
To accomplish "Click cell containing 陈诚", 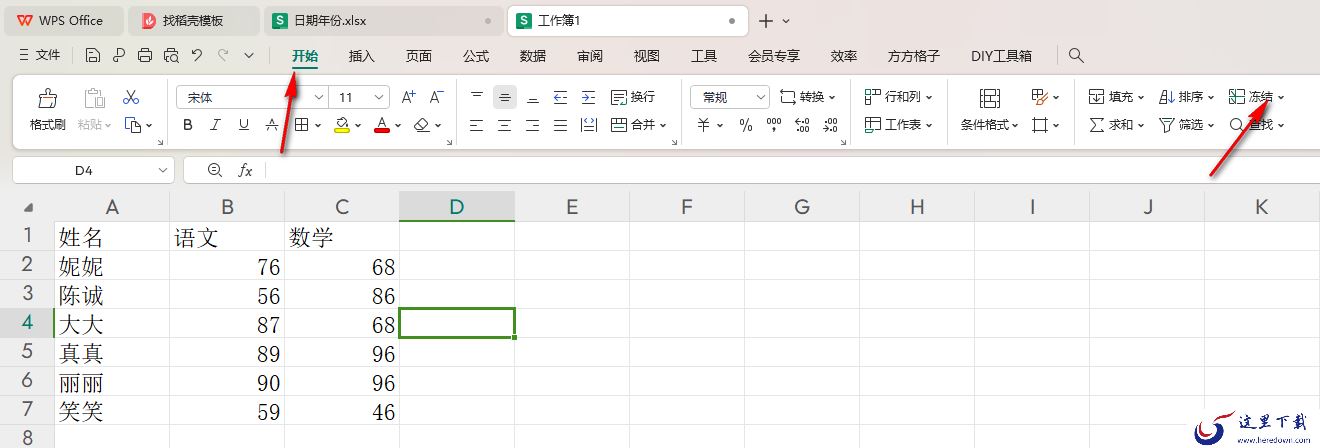I will click(x=112, y=296).
